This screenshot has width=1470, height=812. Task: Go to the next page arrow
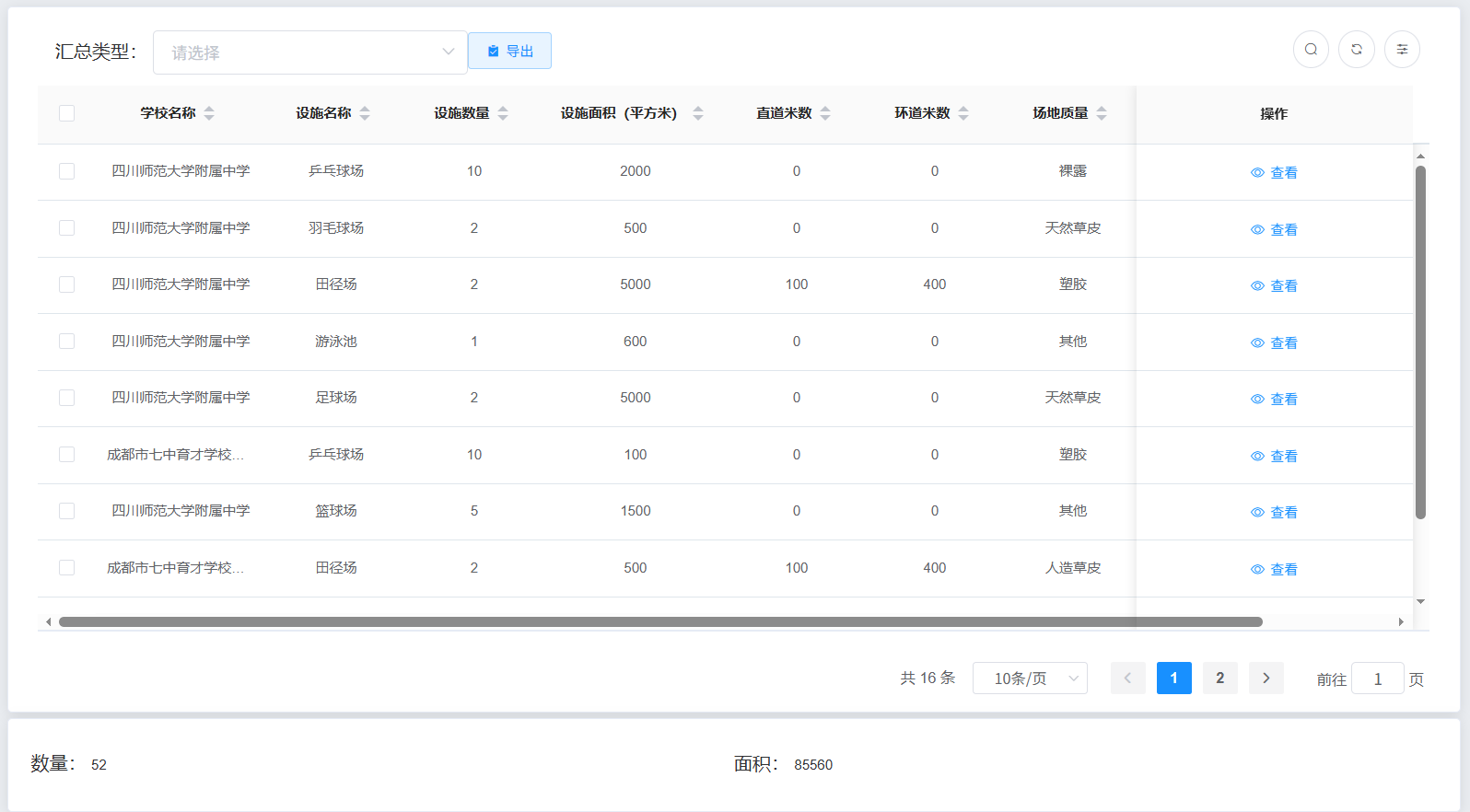pos(1266,679)
